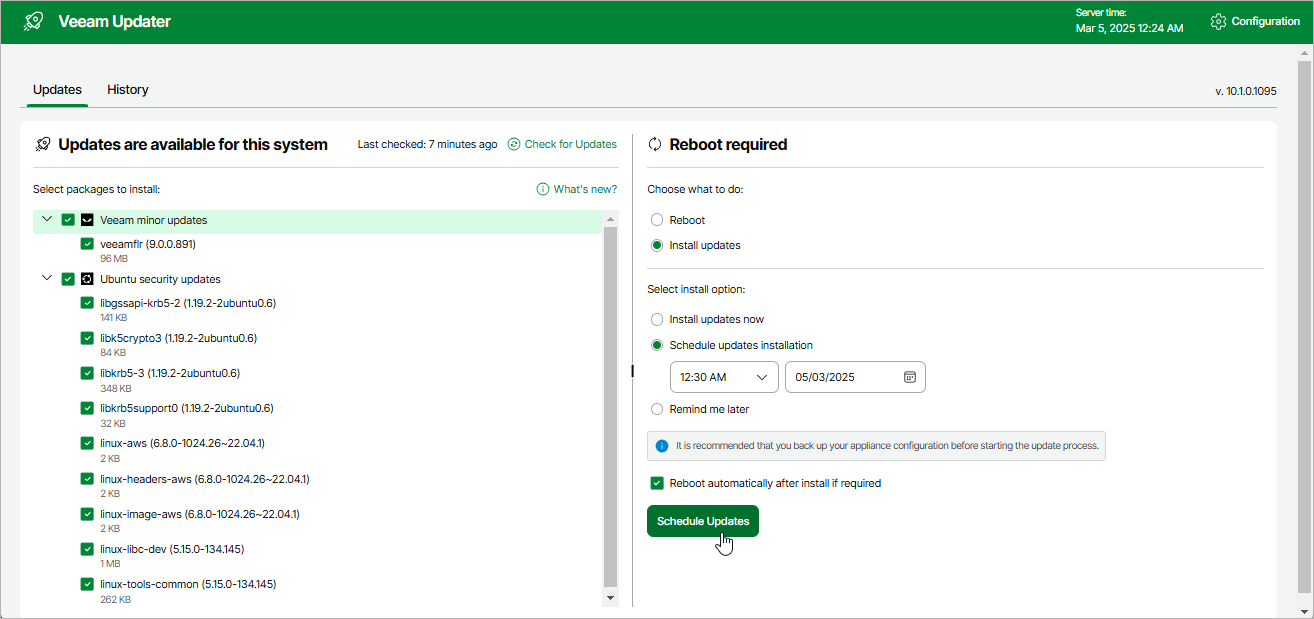
Task: Click the Server time Mar 5, 2025 text
Action: pyautogui.click(x=1129, y=28)
